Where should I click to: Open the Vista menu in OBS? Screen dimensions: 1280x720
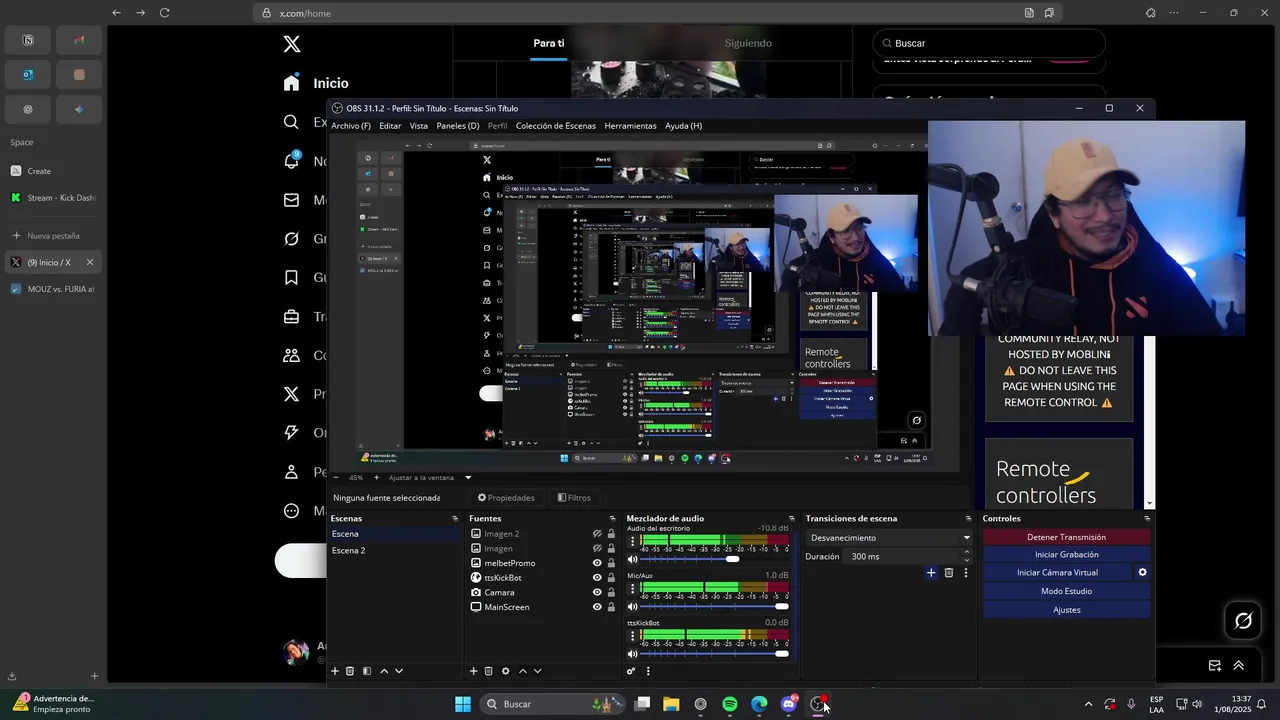point(419,126)
